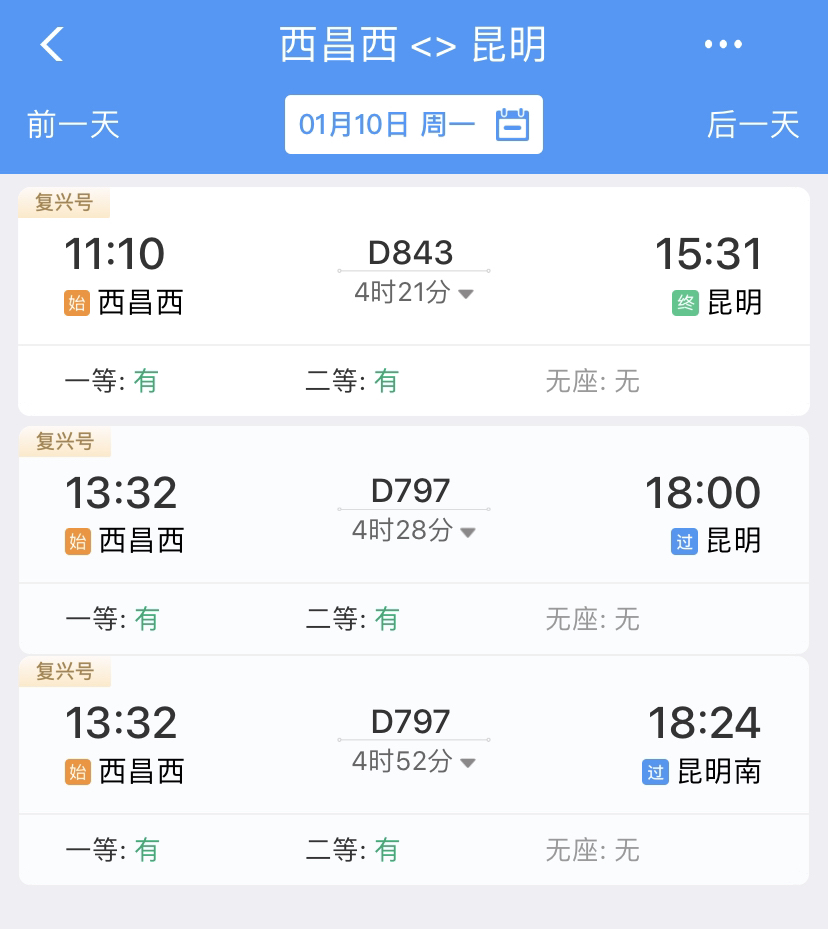Tap the orange 始 icon on D843
828x929 pixels.
[77, 303]
